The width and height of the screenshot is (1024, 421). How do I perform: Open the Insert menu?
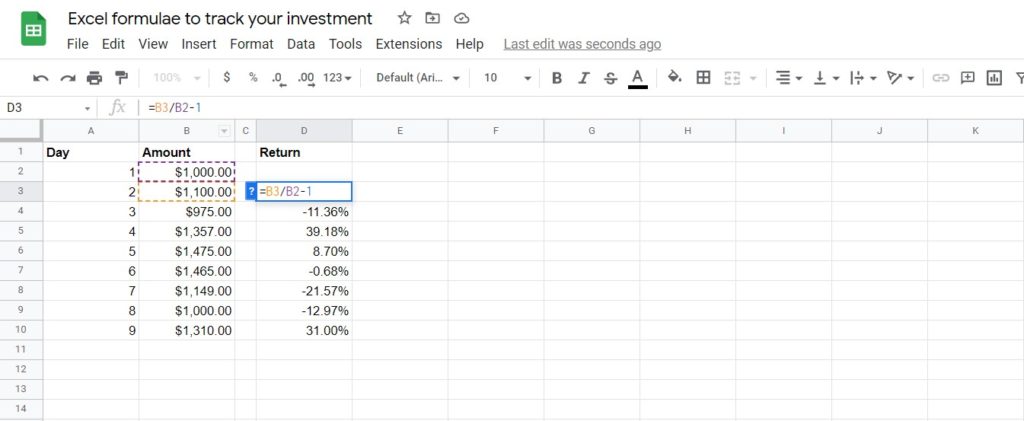pos(199,44)
